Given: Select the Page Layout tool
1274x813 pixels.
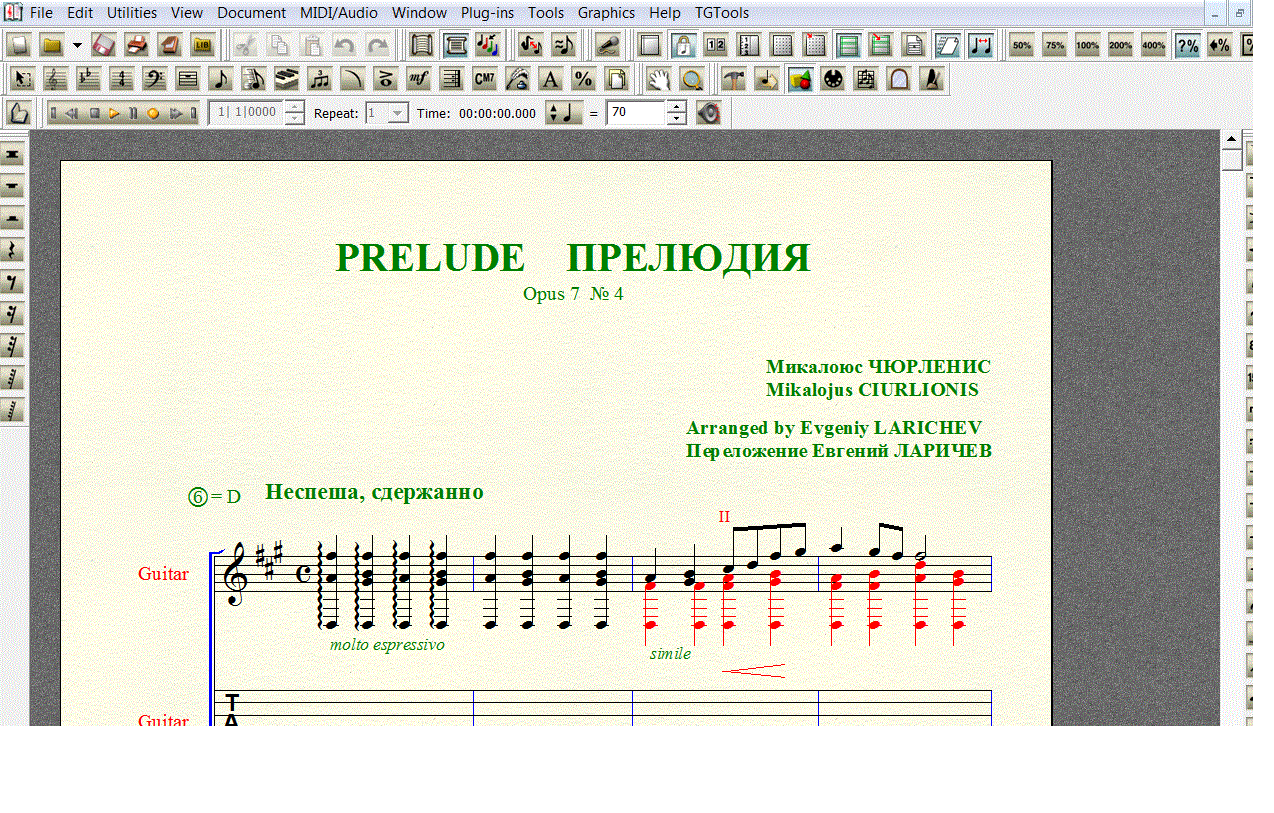Looking at the screenshot, I should coord(616,79).
